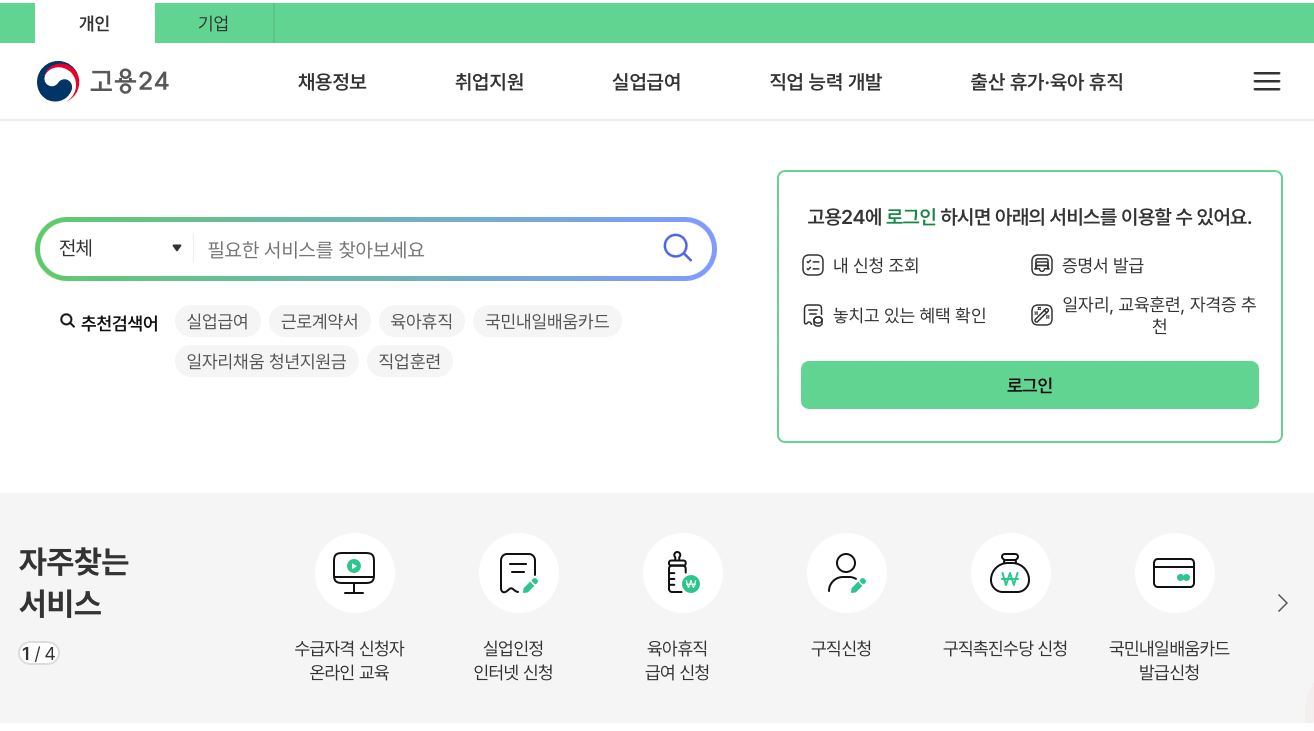1314x731 pixels.
Task: Open the 채용정보 menu
Action: [332, 82]
